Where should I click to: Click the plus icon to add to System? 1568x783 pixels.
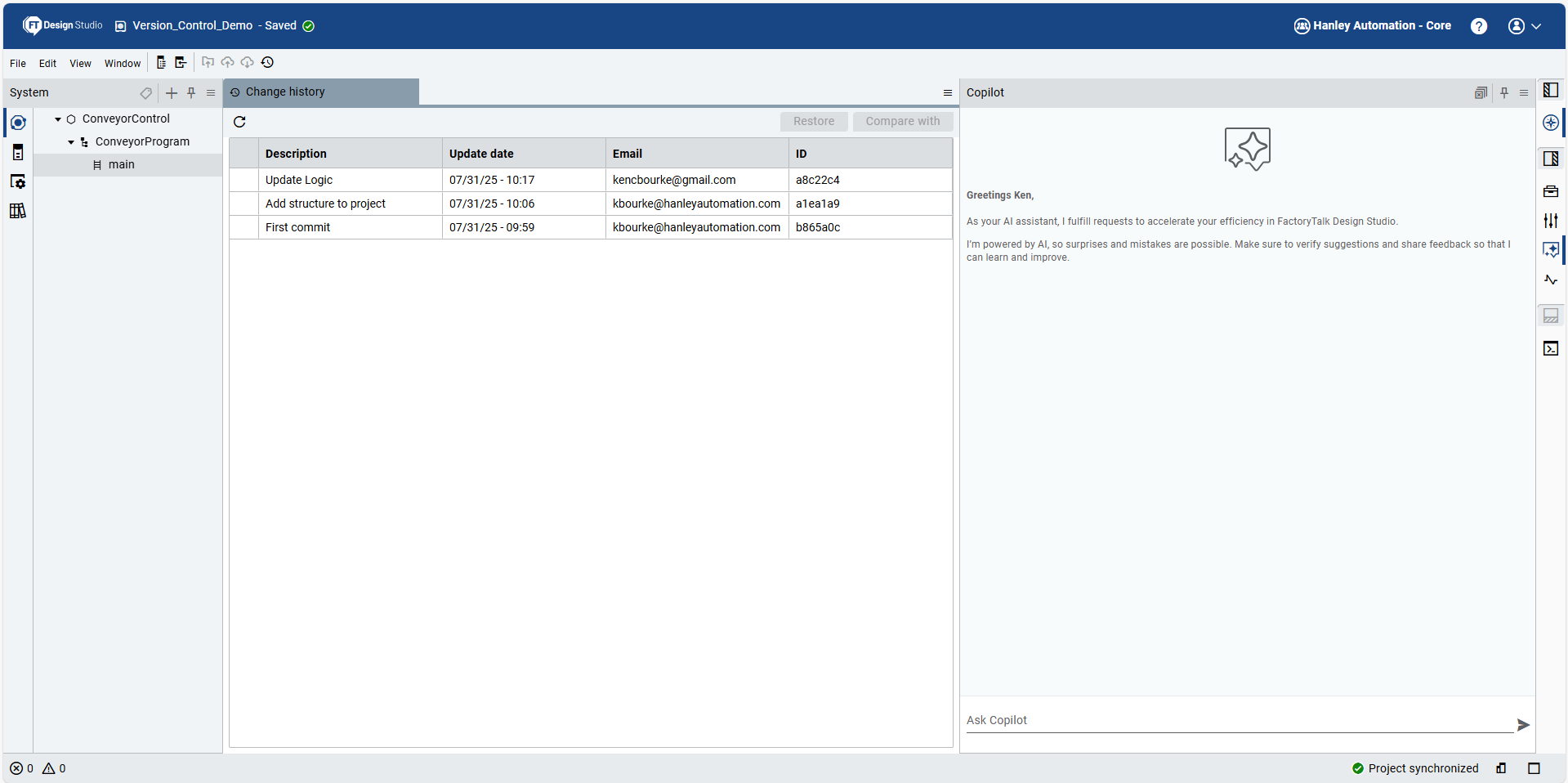(172, 93)
